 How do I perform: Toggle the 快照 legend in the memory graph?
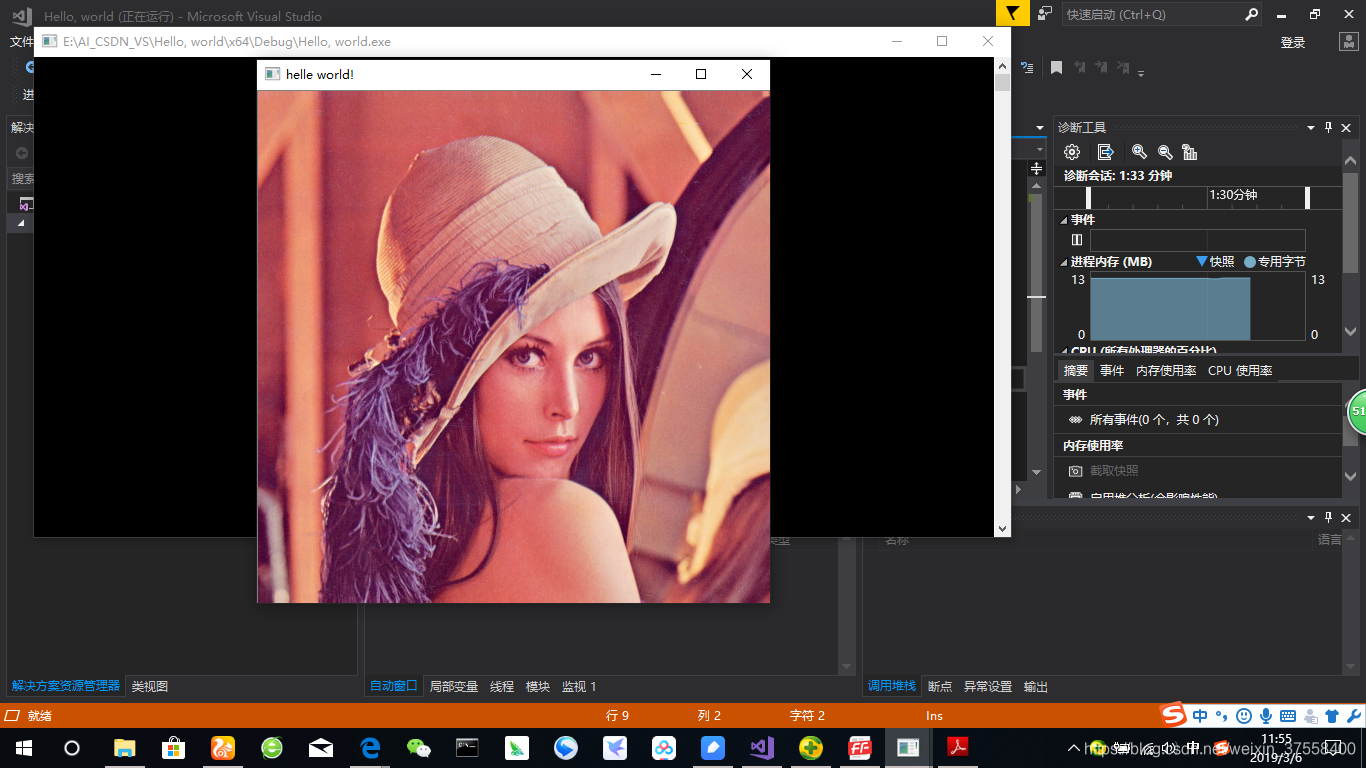click(x=1215, y=262)
